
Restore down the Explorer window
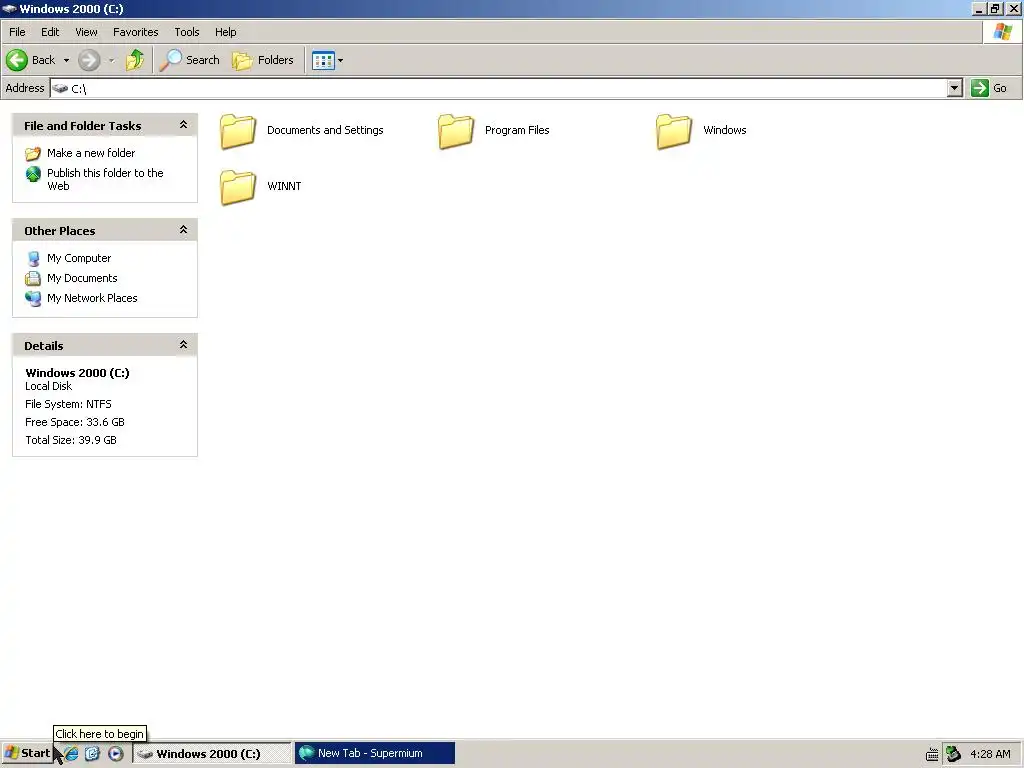click(x=995, y=8)
